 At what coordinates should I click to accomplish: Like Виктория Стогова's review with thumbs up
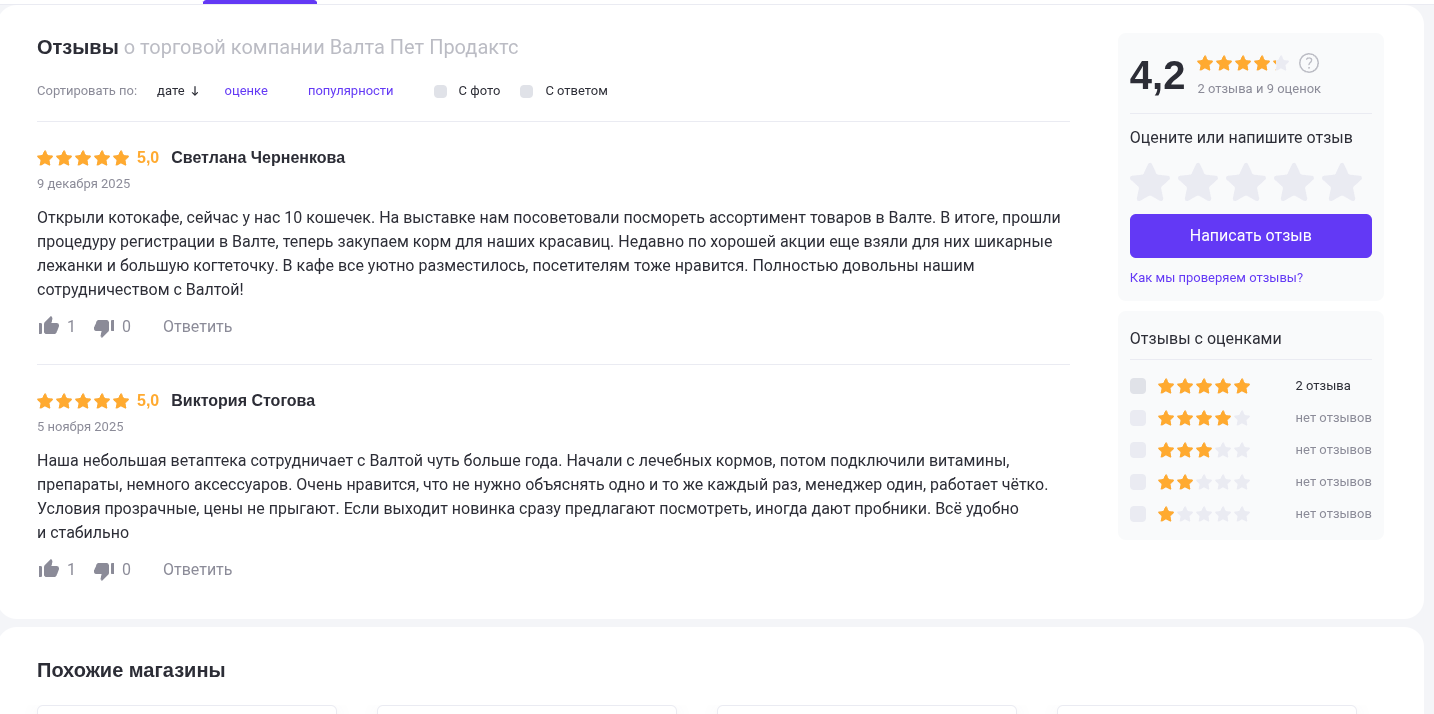pos(49,569)
